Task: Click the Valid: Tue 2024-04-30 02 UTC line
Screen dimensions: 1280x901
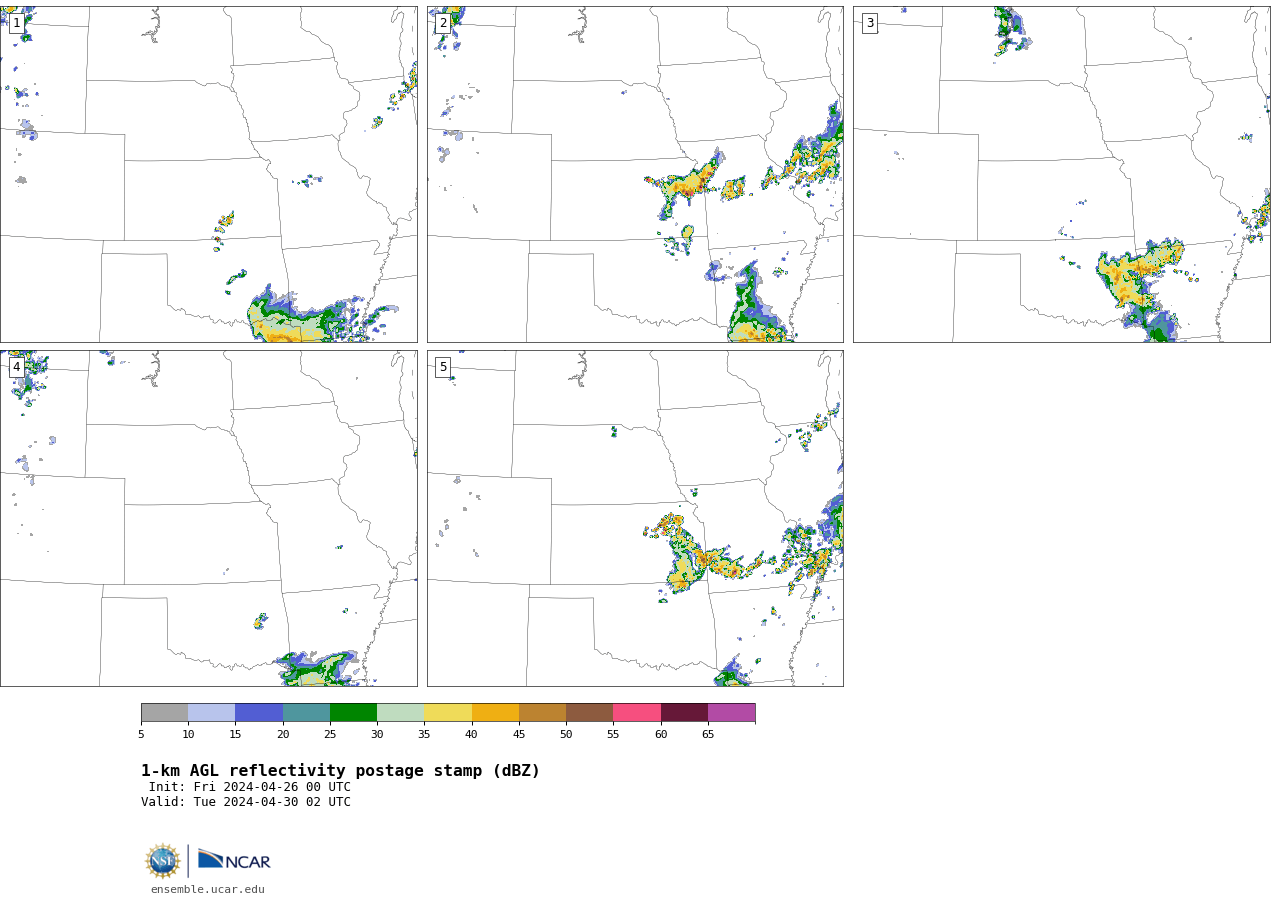Action: click(246, 802)
